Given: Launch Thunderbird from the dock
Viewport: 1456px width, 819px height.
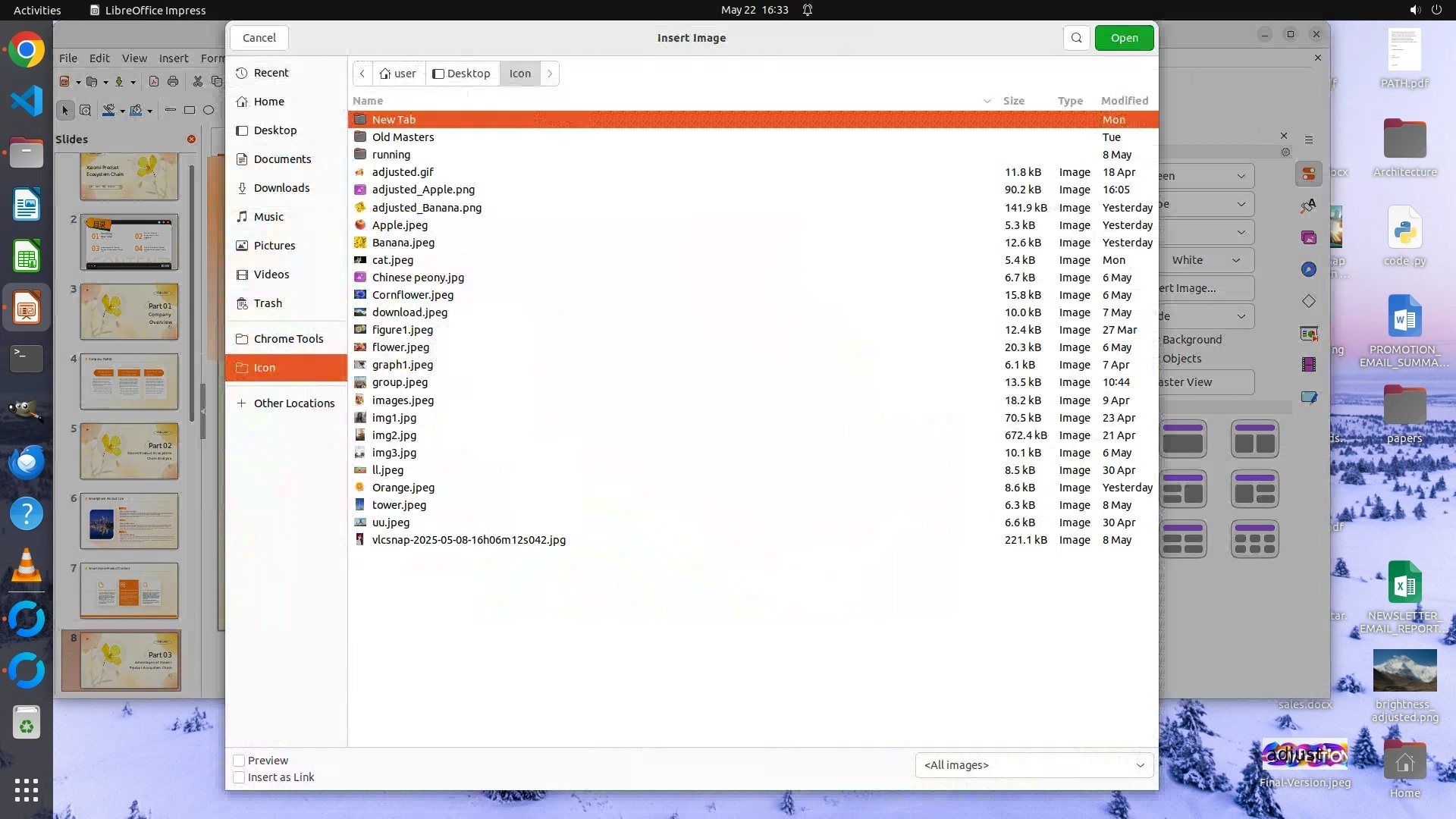Looking at the screenshot, I should click(x=27, y=462).
